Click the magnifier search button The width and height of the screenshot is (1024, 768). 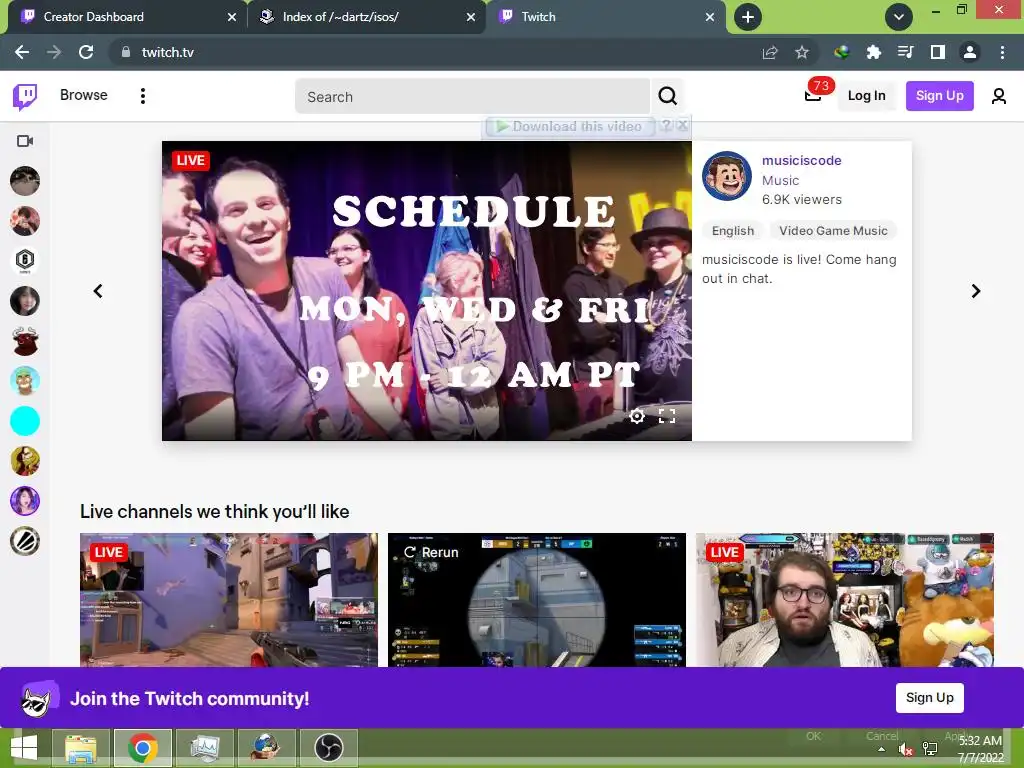point(667,96)
